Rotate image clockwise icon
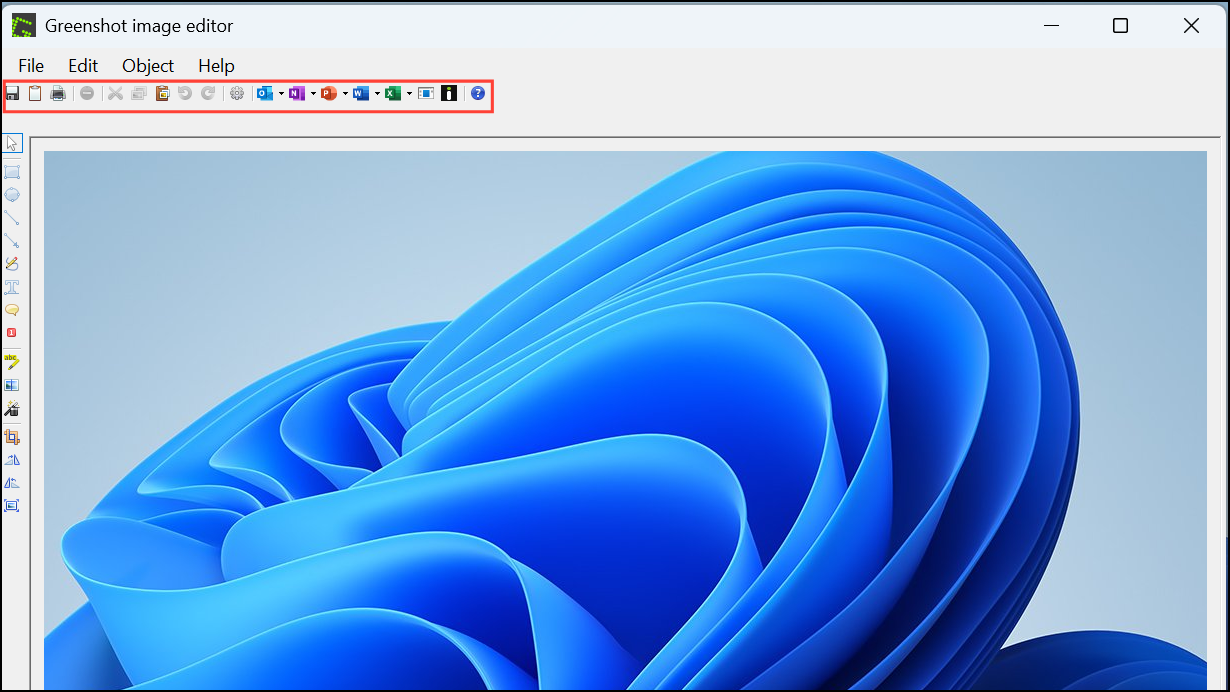 pos(12,460)
